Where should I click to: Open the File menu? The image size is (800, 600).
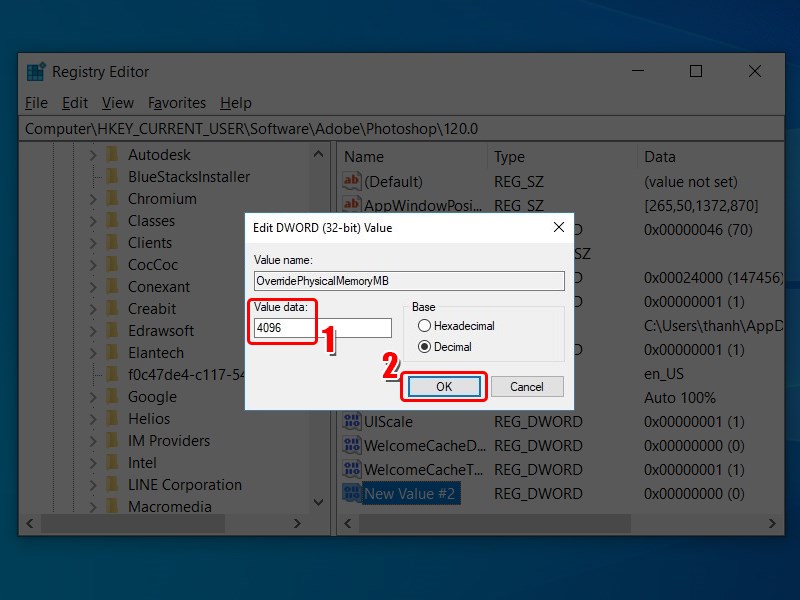(x=36, y=103)
